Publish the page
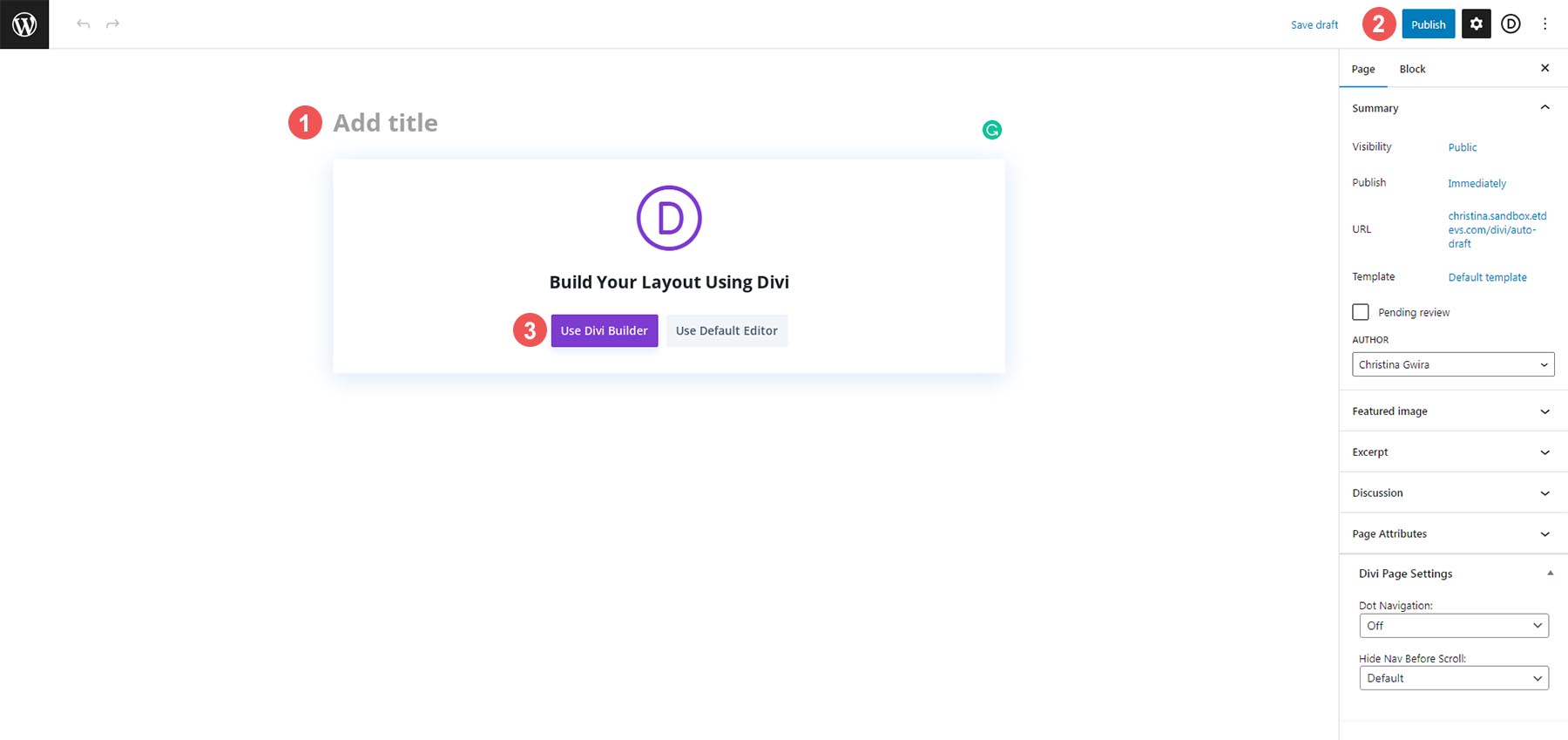Screen dimensions: 1568x740 tap(1428, 24)
